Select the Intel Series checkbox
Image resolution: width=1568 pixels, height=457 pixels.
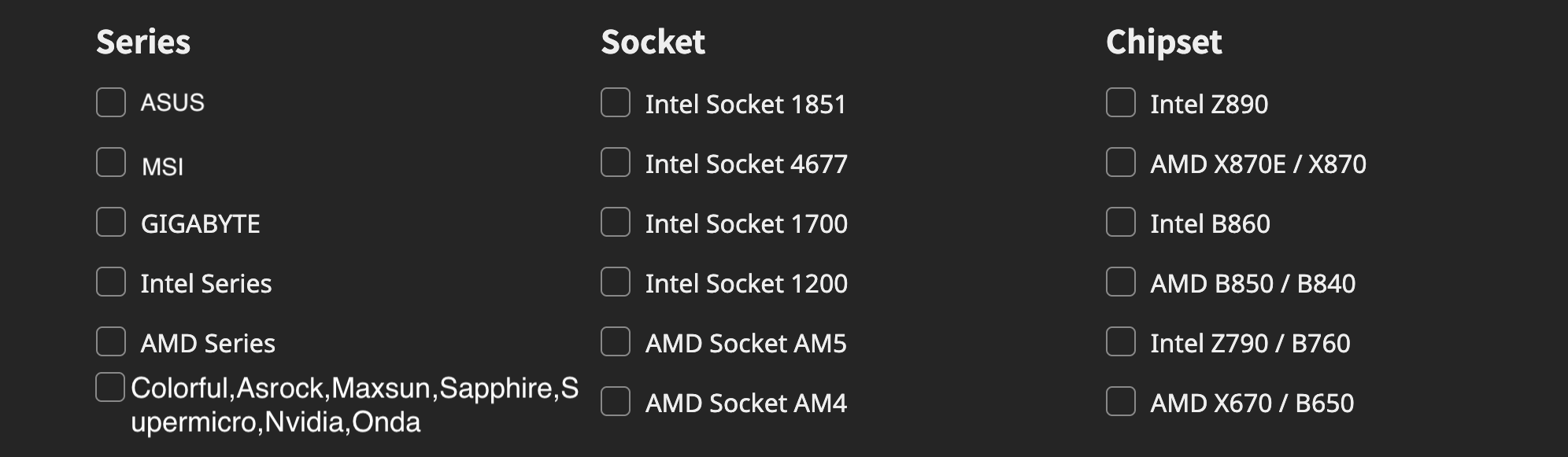coord(111,282)
